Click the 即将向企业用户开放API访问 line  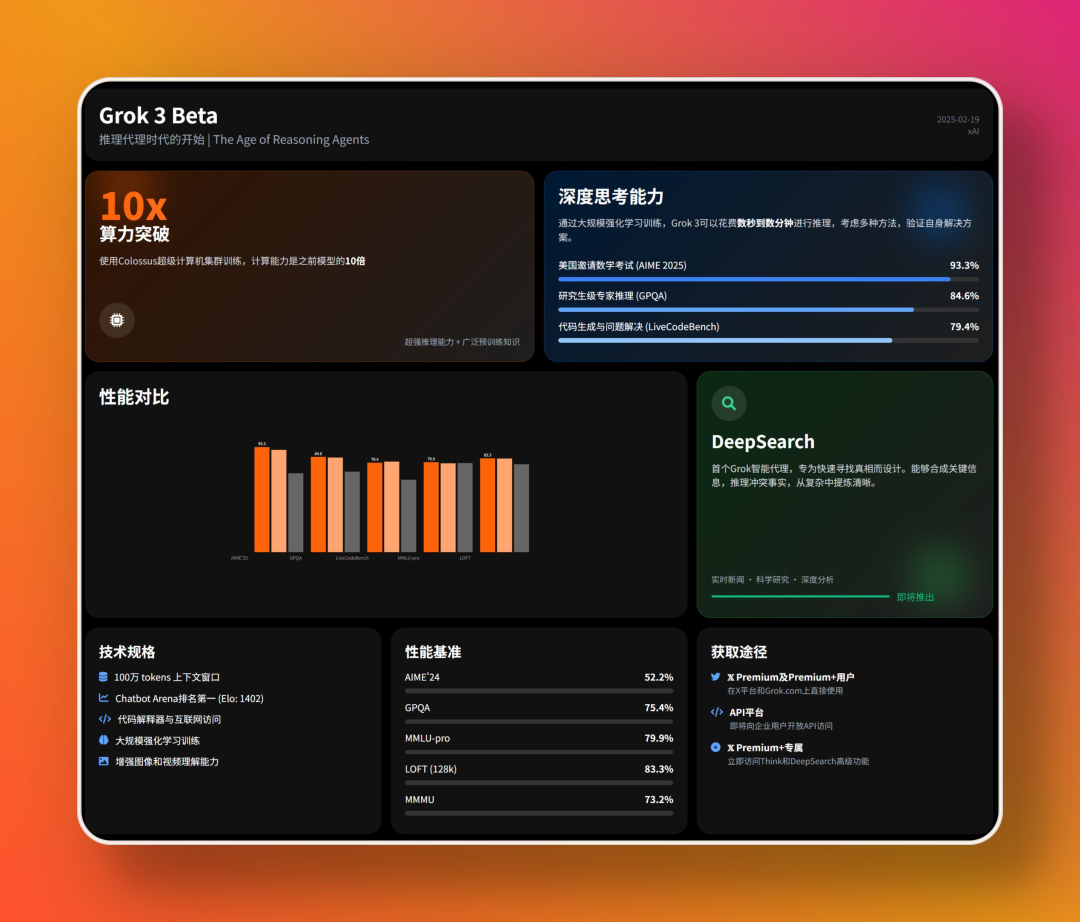(781, 726)
